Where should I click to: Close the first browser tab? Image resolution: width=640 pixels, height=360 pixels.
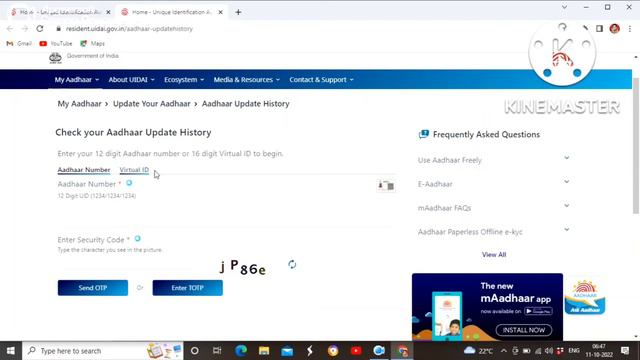pyautogui.click(x=108, y=12)
